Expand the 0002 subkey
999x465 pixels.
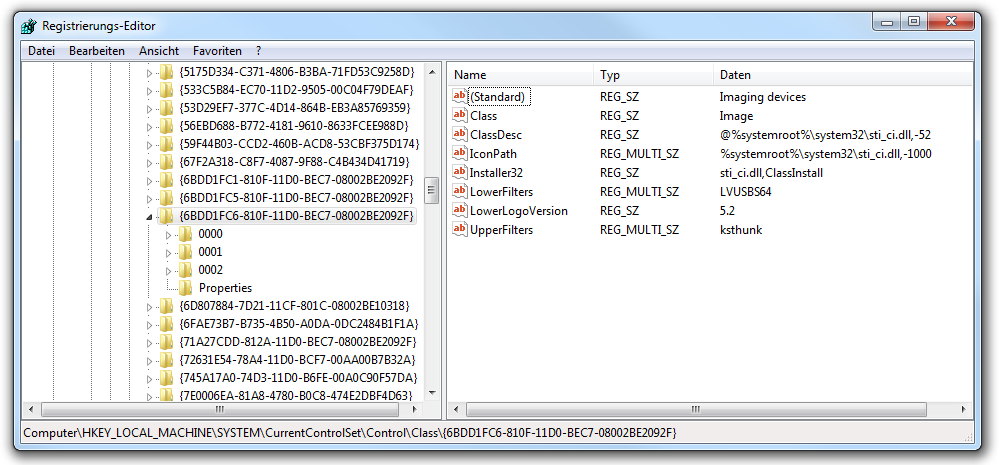tap(169, 271)
